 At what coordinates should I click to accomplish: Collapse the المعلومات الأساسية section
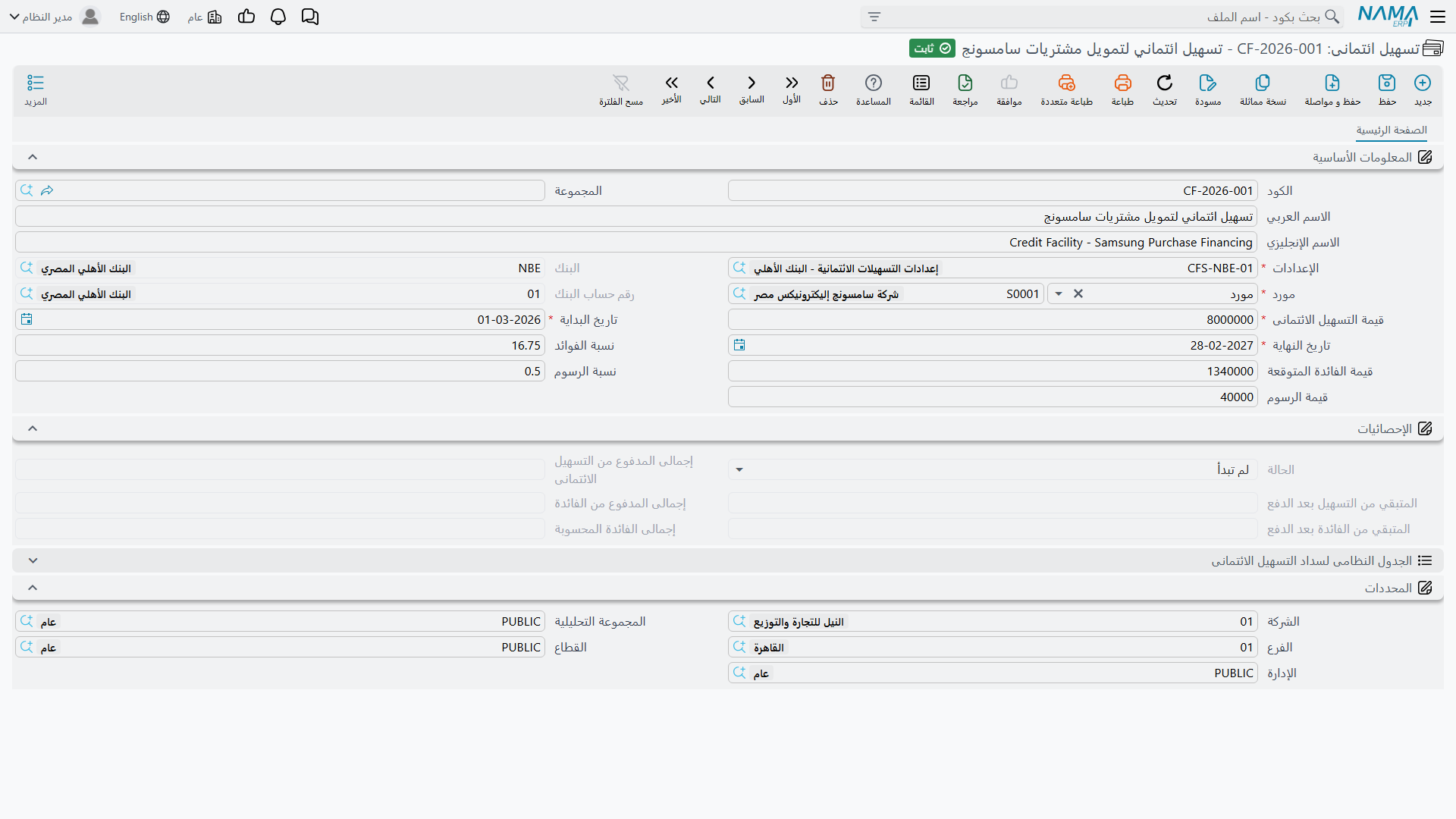tap(33, 157)
